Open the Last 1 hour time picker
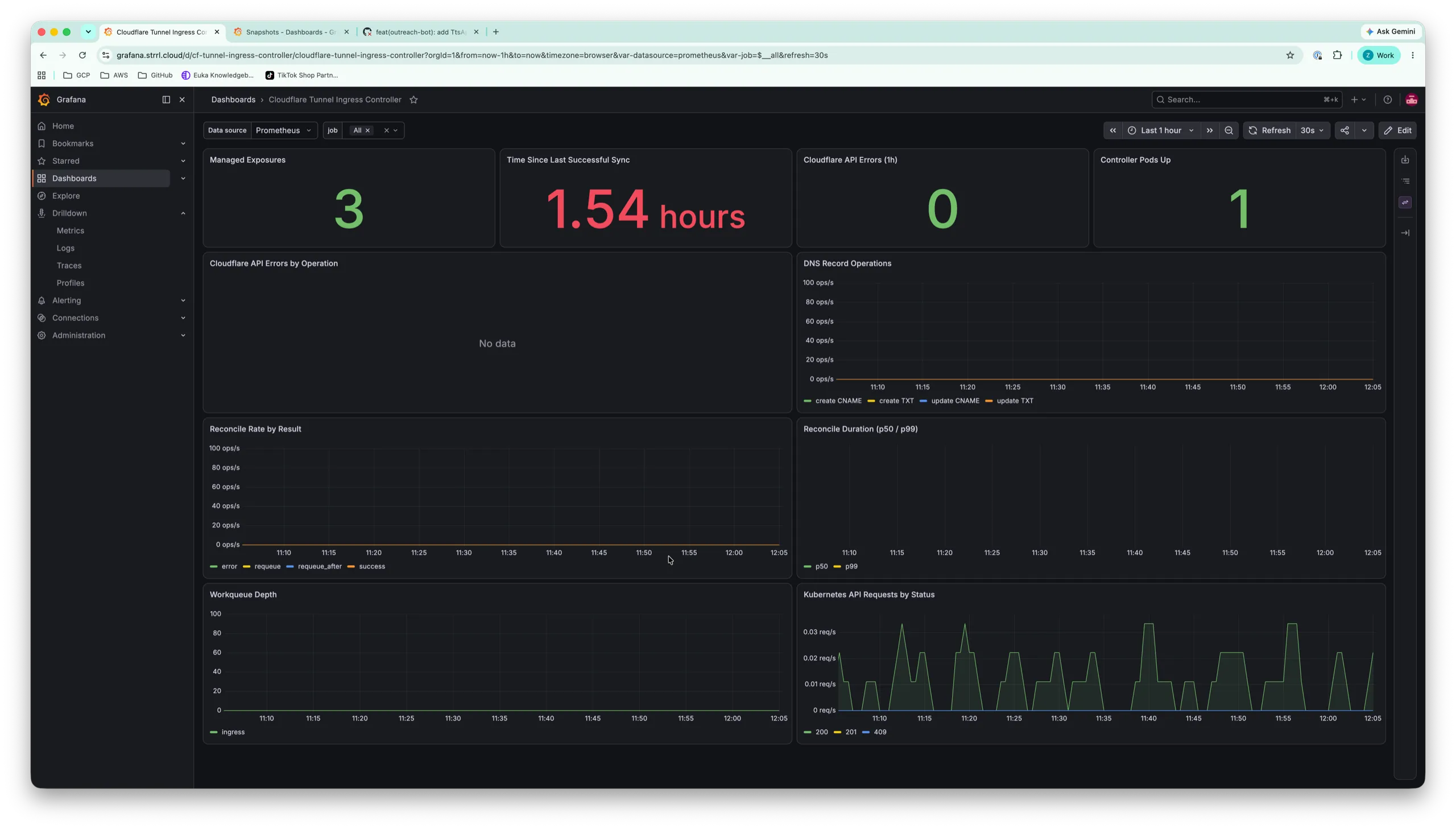 1161,130
